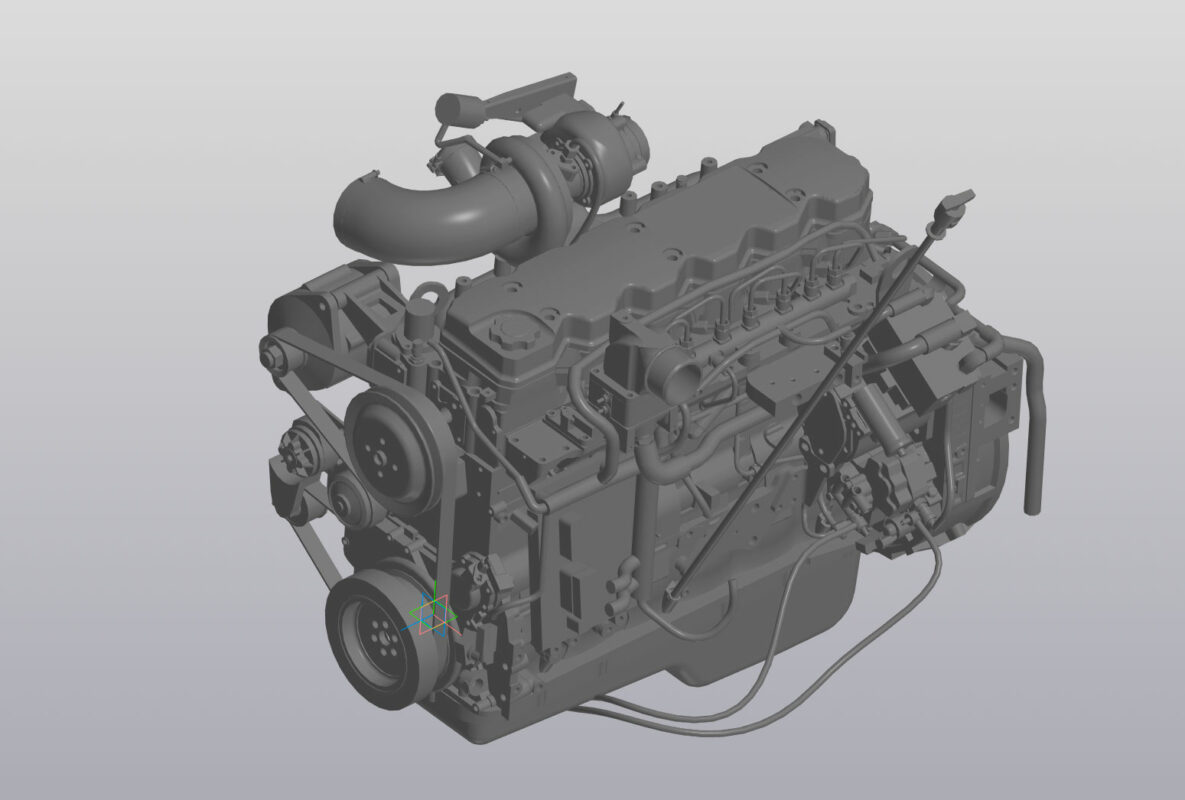1185x800 pixels.
Task: Pick the bent hose on right side
Action: click(x=1030, y=420)
